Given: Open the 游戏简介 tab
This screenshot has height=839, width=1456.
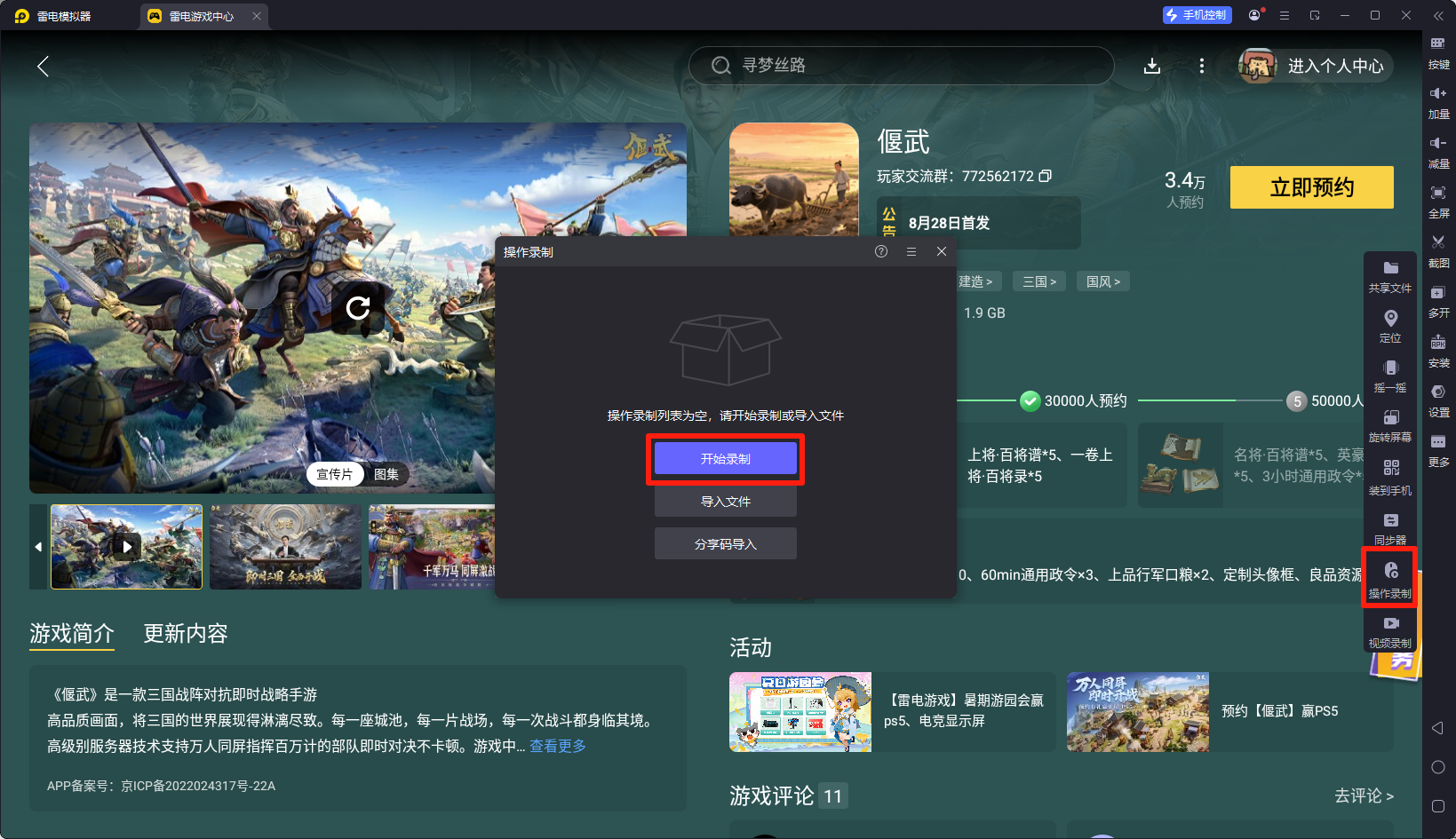Looking at the screenshot, I should 72,633.
